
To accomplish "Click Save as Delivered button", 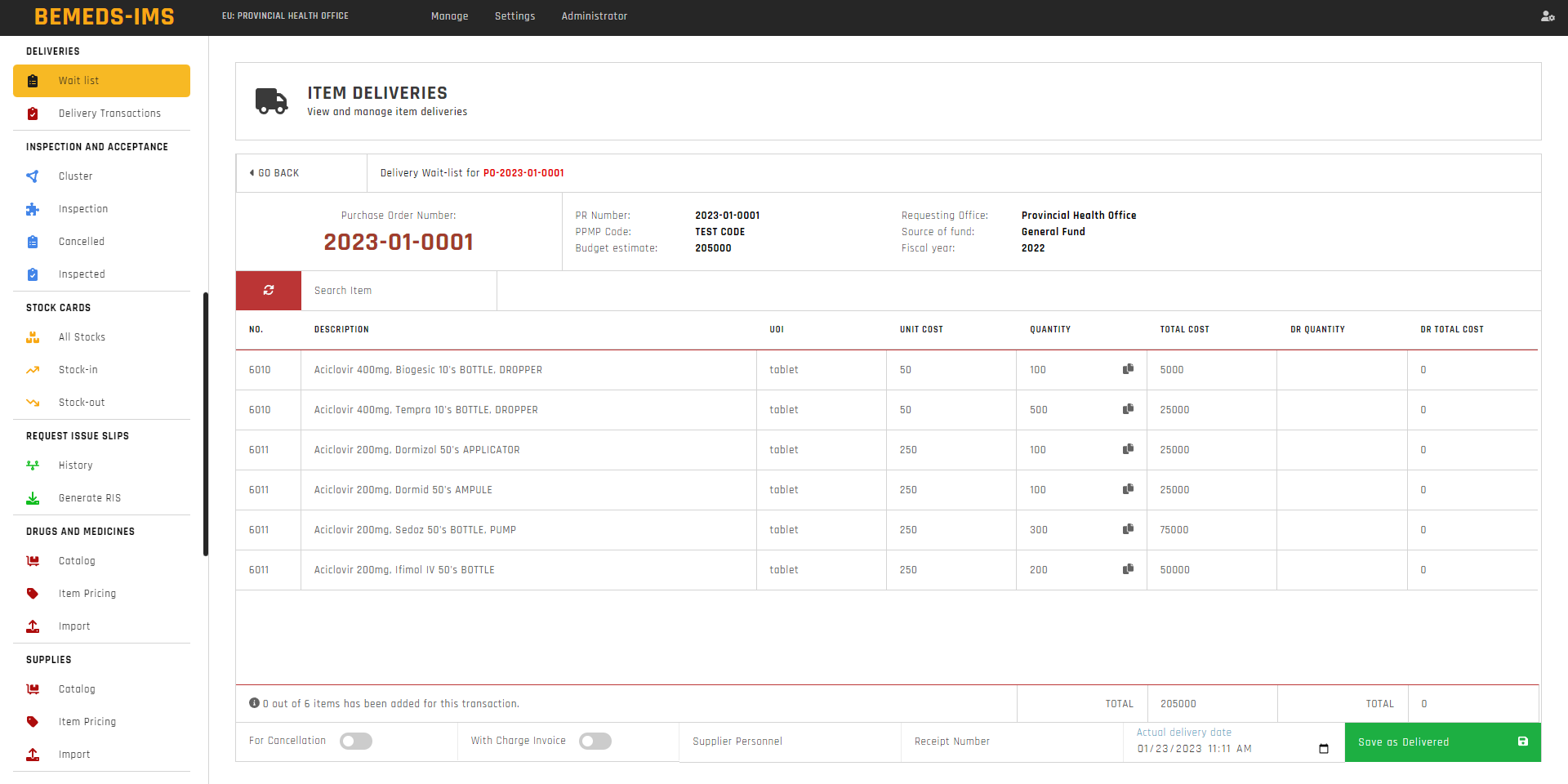I will (1441, 742).
